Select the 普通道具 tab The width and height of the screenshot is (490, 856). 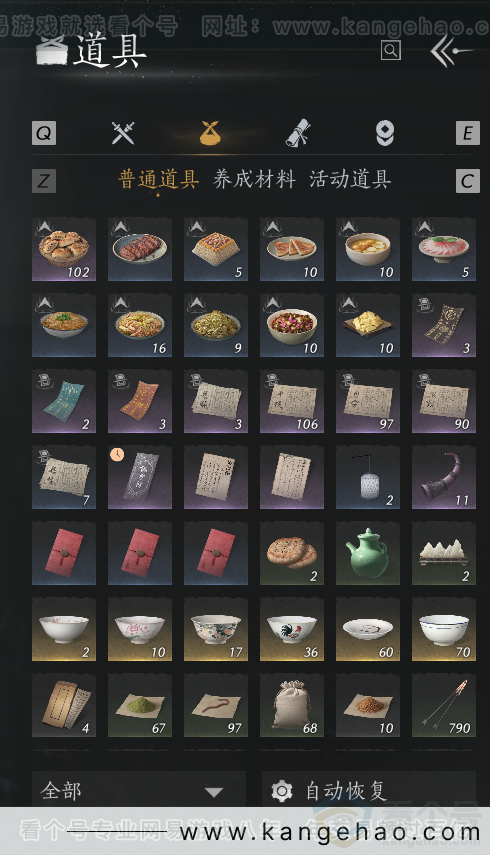tap(158, 180)
